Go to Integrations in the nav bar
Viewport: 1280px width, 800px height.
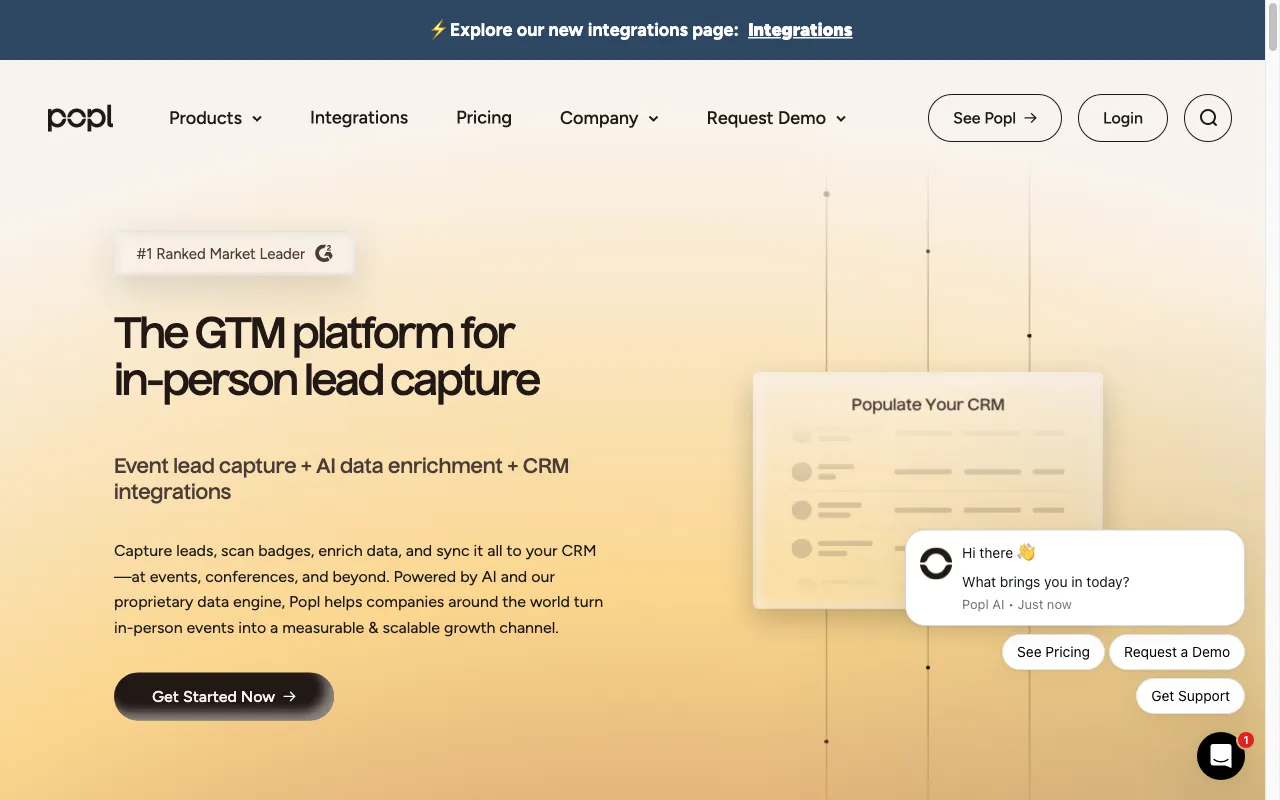(x=359, y=118)
